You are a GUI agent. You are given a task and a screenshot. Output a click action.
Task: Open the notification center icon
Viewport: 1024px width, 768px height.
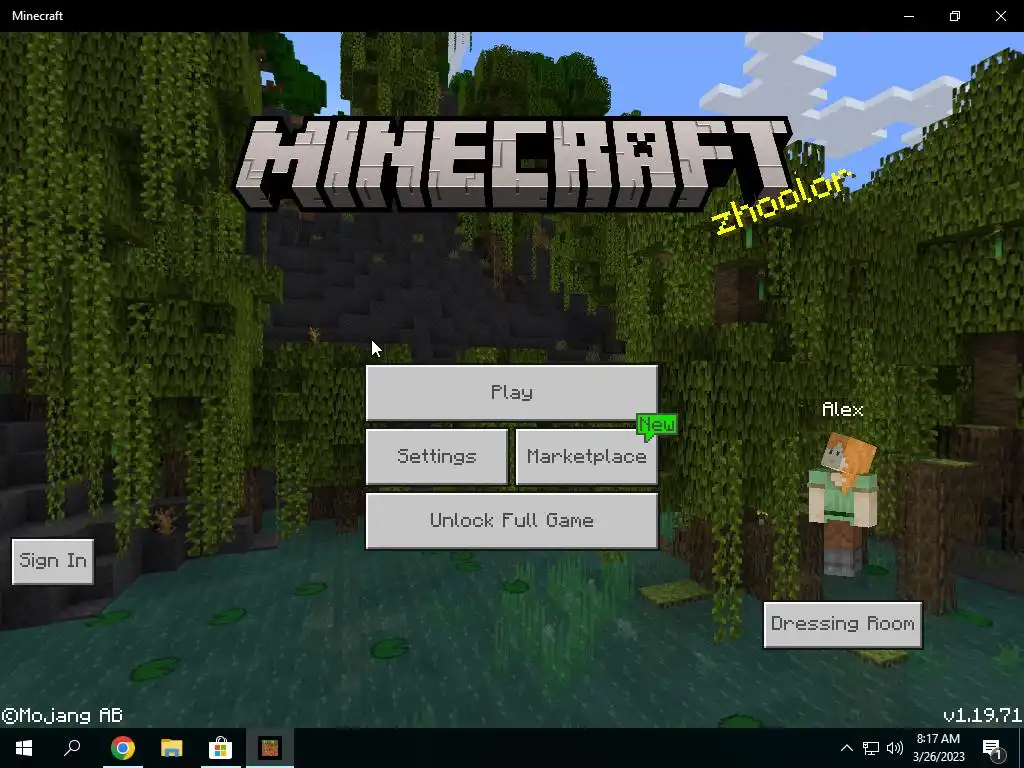click(x=993, y=748)
